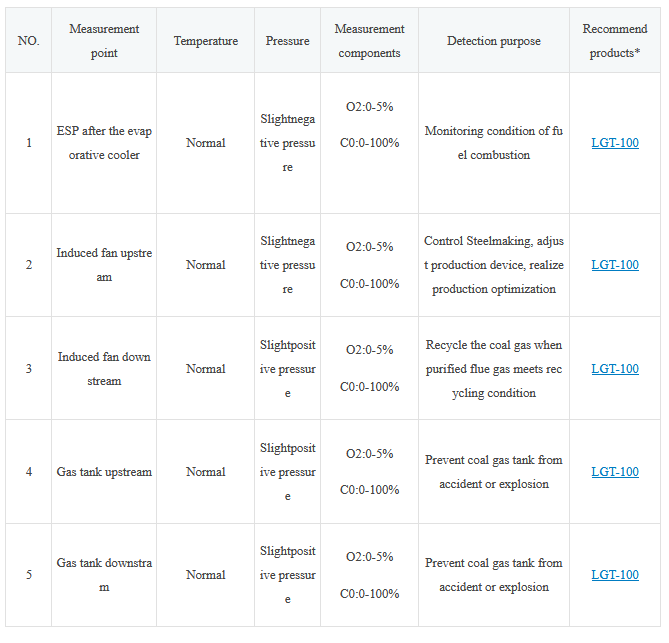Click row 3 Slightpositive pressure cell

click(x=287, y=369)
